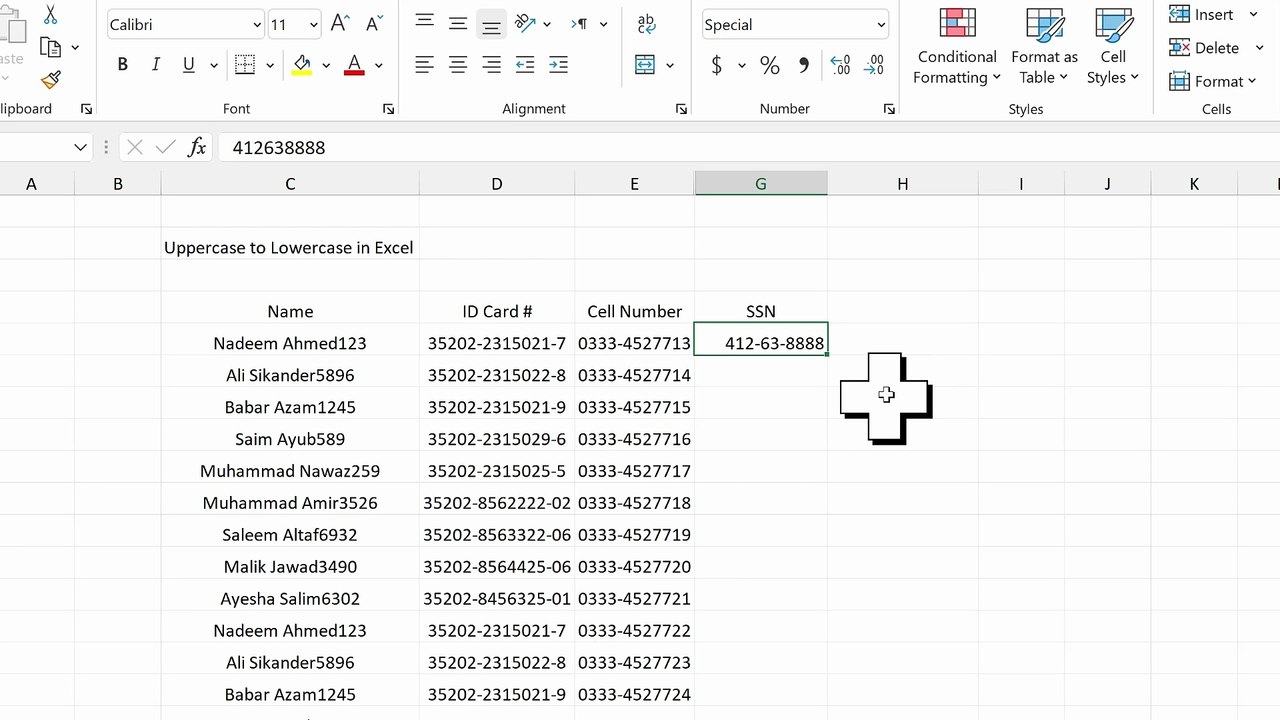Image resolution: width=1280 pixels, height=720 pixels.
Task: Open Special number format dropdown
Action: [x=880, y=25]
